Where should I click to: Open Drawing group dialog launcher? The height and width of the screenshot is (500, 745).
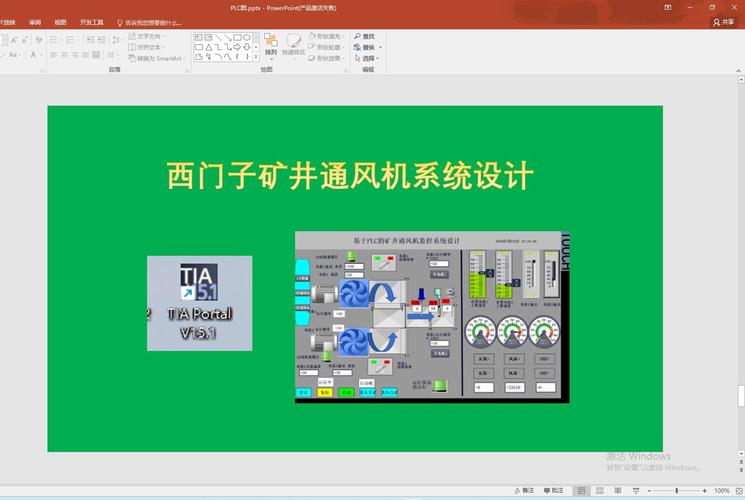click(x=347, y=70)
